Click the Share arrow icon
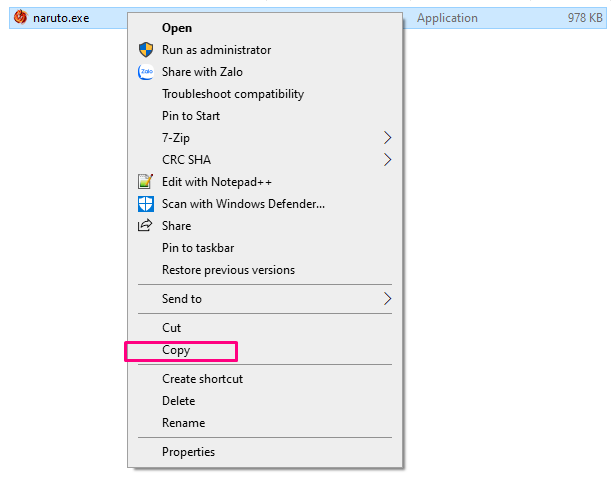Screen dimensions: 615x479 tap(145, 226)
